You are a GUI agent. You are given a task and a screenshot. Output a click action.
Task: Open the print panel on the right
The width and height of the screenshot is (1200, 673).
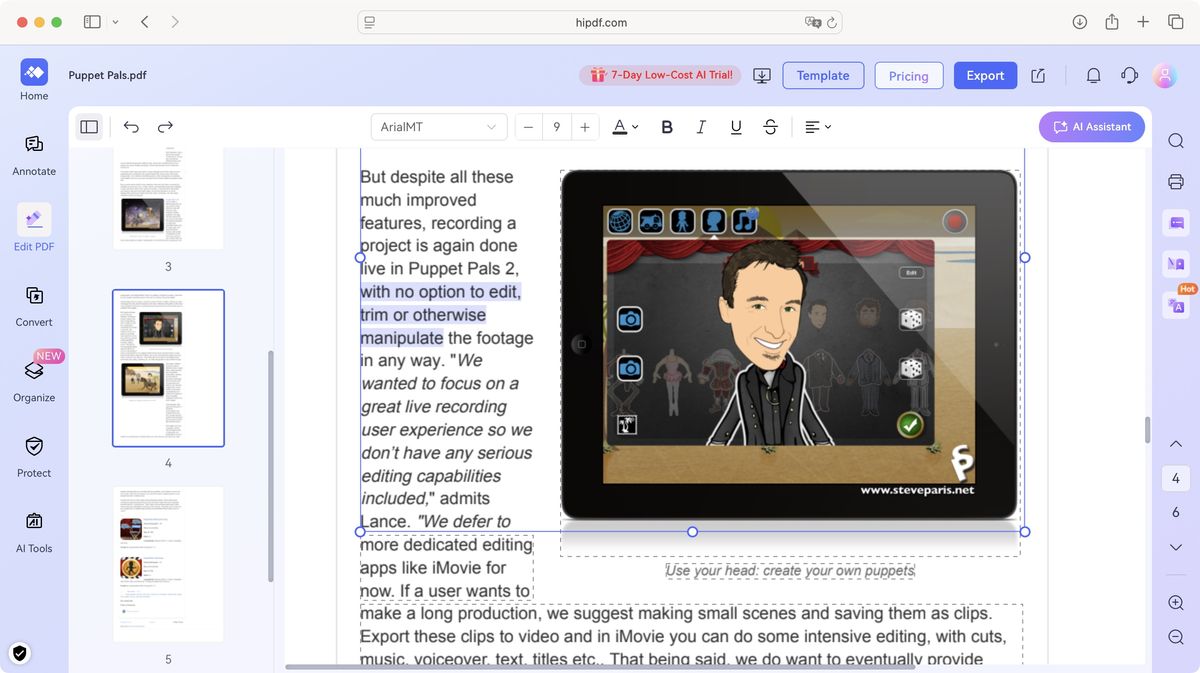[1175, 182]
